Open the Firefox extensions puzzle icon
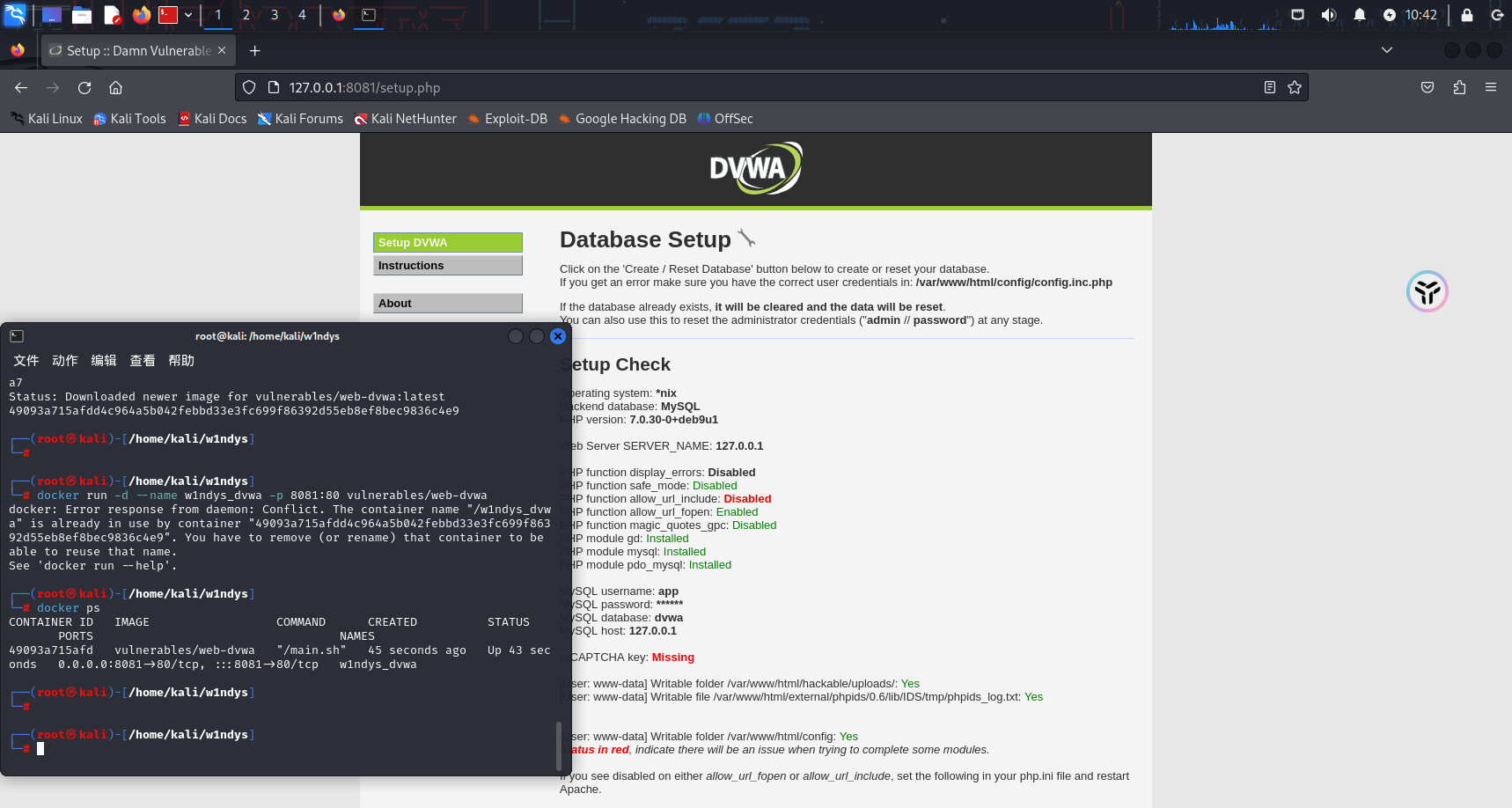This screenshot has width=1512, height=808. click(x=1459, y=88)
